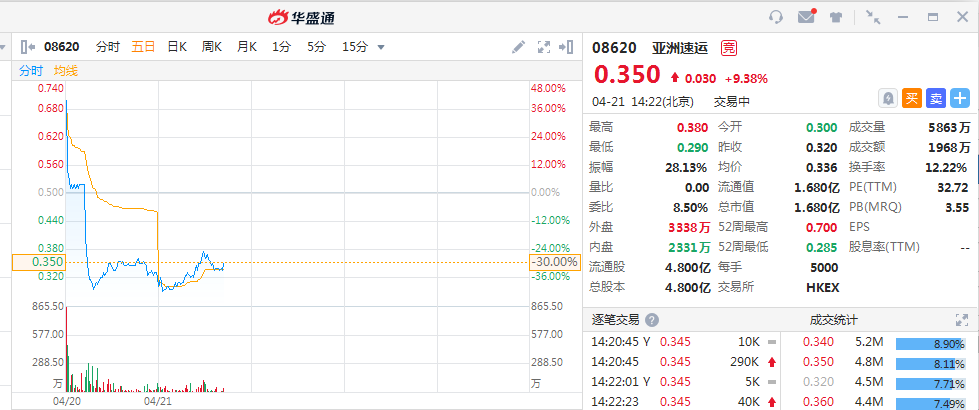The image size is (979, 410).
Task: Click the price alert bell icon
Action: click(x=887, y=97)
